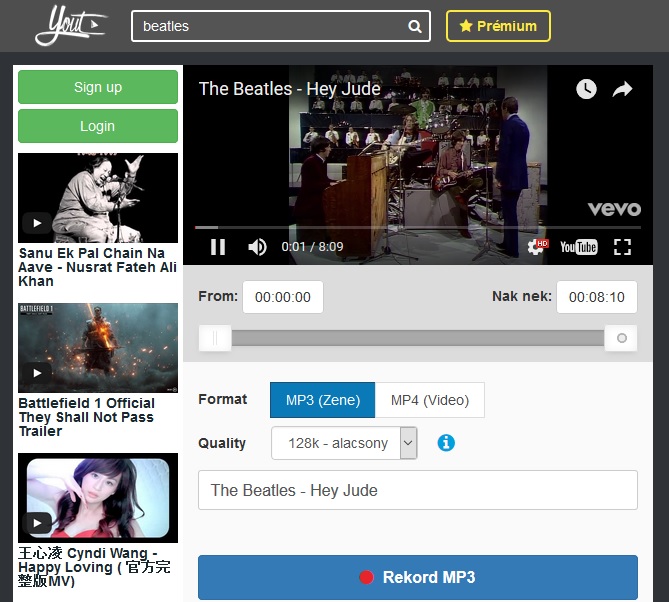Click the Yout logo in header
Viewport: 669px width, 602px height.
point(70,26)
